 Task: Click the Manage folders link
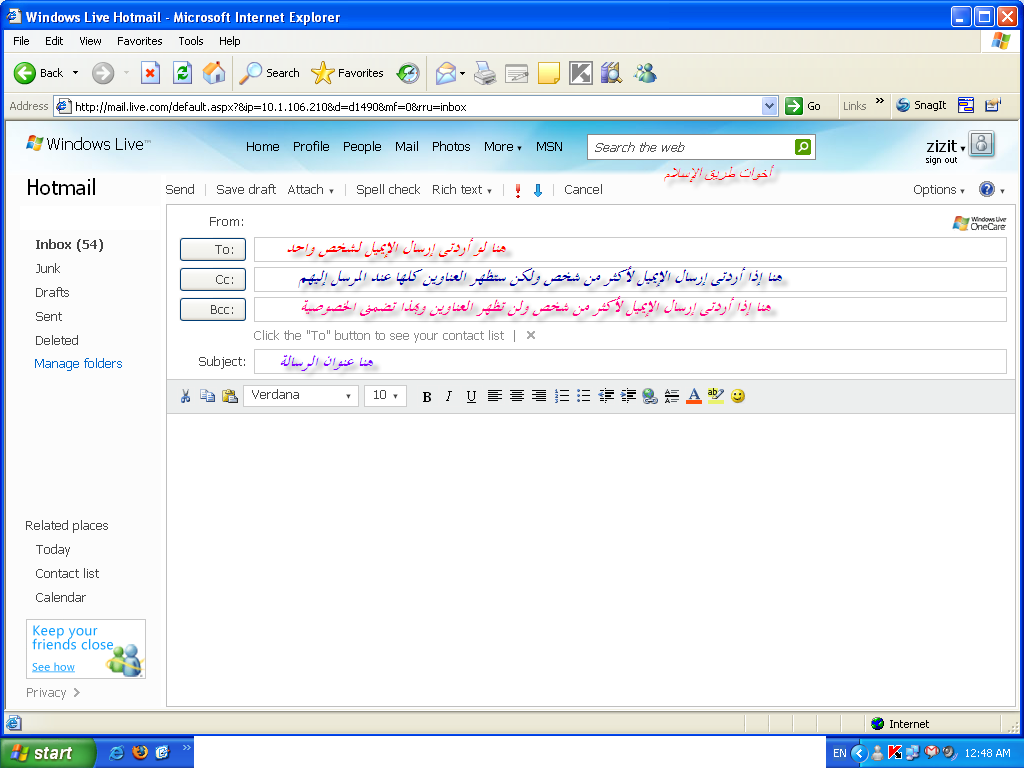click(x=78, y=363)
